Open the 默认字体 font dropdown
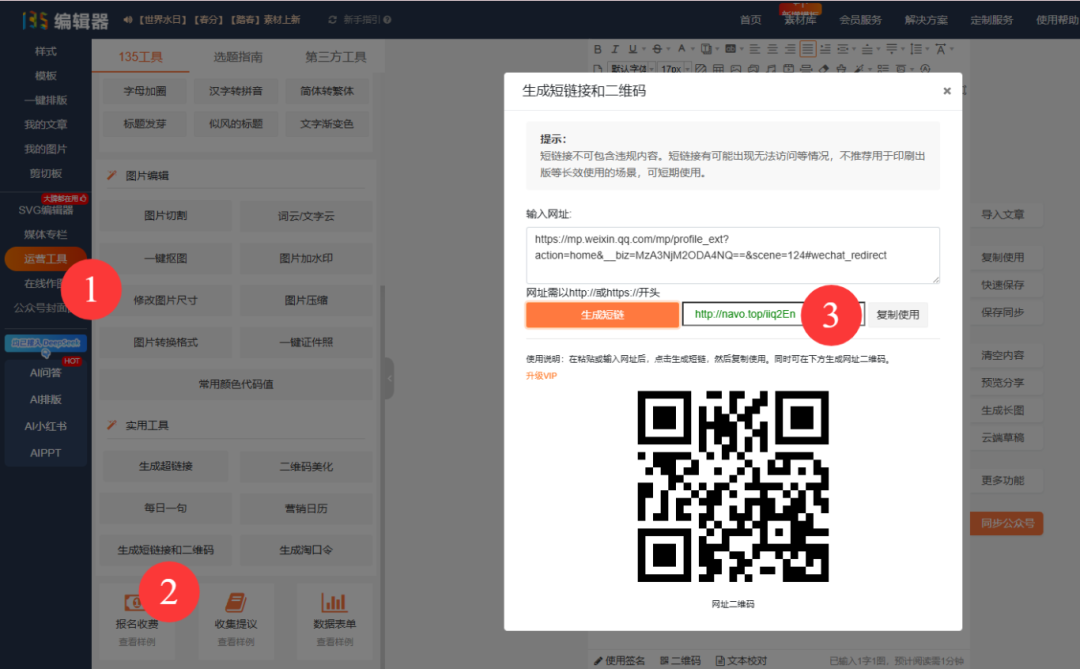Image resolution: width=1080 pixels, height=669 pixels. pos(632,69)
